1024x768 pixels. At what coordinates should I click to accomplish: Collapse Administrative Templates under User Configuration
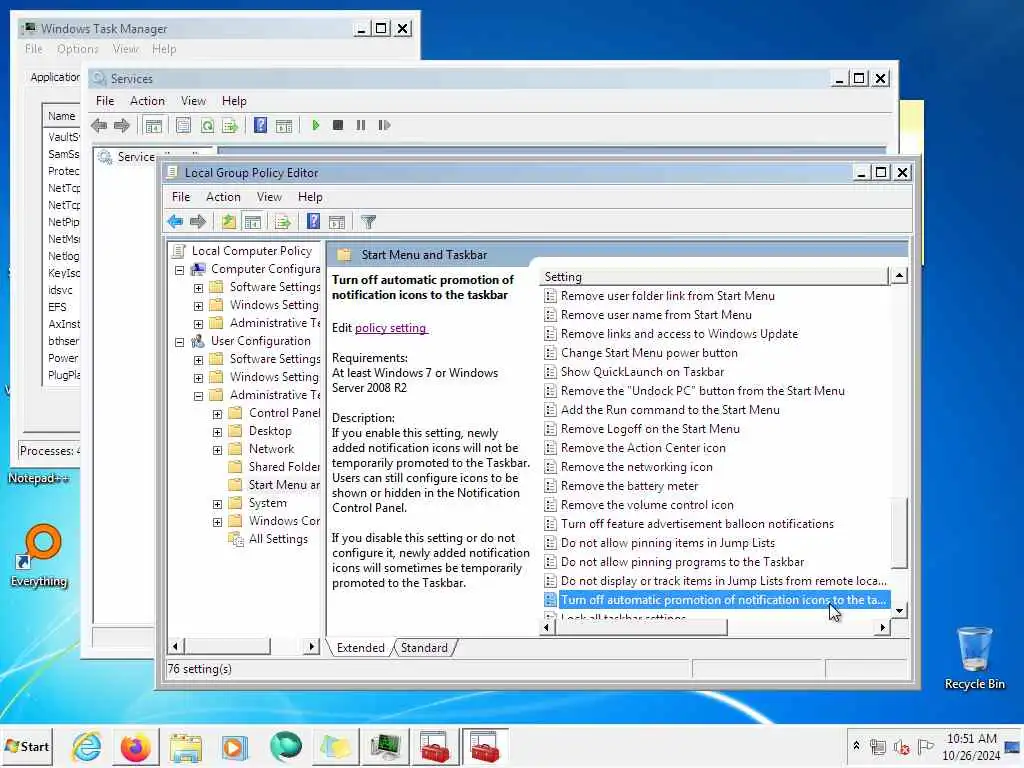point(199,396)
